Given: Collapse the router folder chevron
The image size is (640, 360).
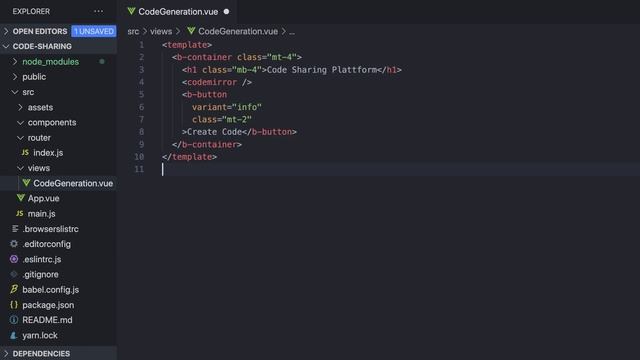Looking at the screenshot, I should click(20, 138).
